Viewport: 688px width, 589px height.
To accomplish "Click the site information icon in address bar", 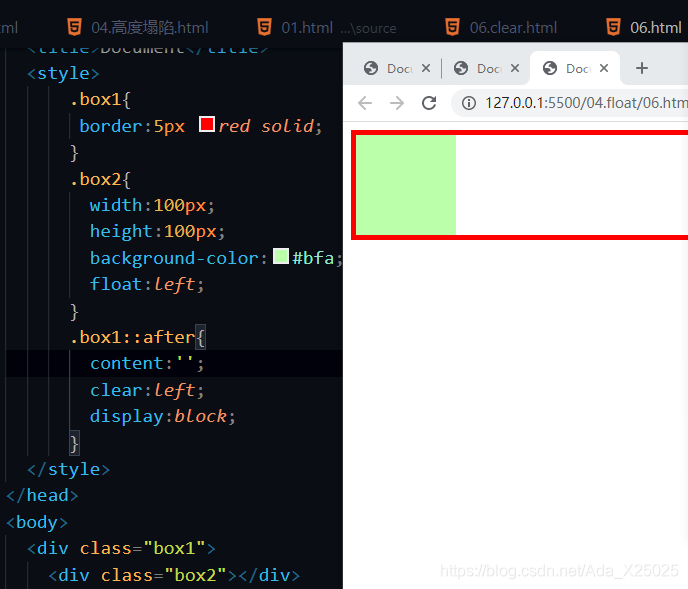I will click(x=469, y=103).
